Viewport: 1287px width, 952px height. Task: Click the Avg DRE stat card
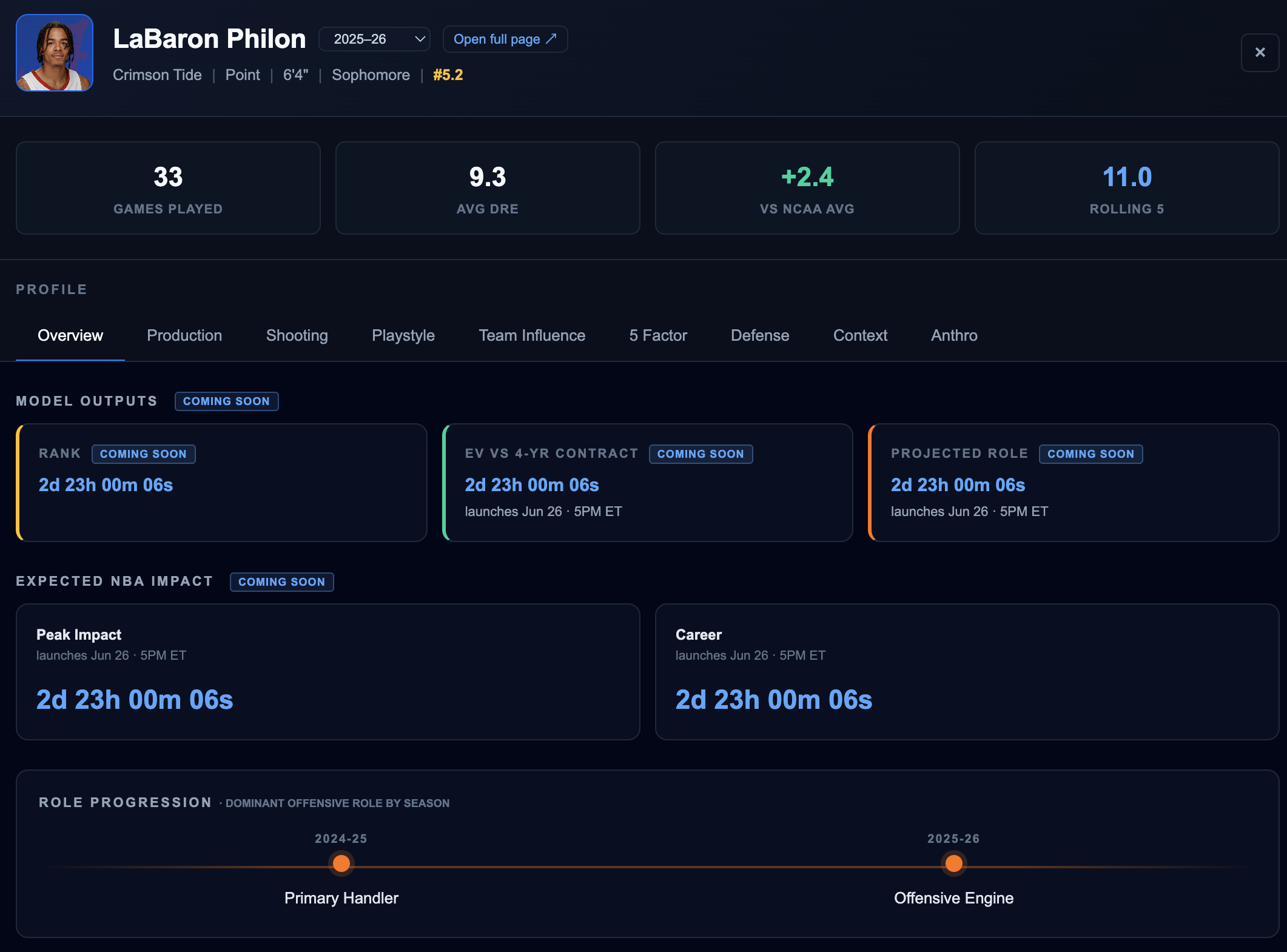(x=488, y=188)
